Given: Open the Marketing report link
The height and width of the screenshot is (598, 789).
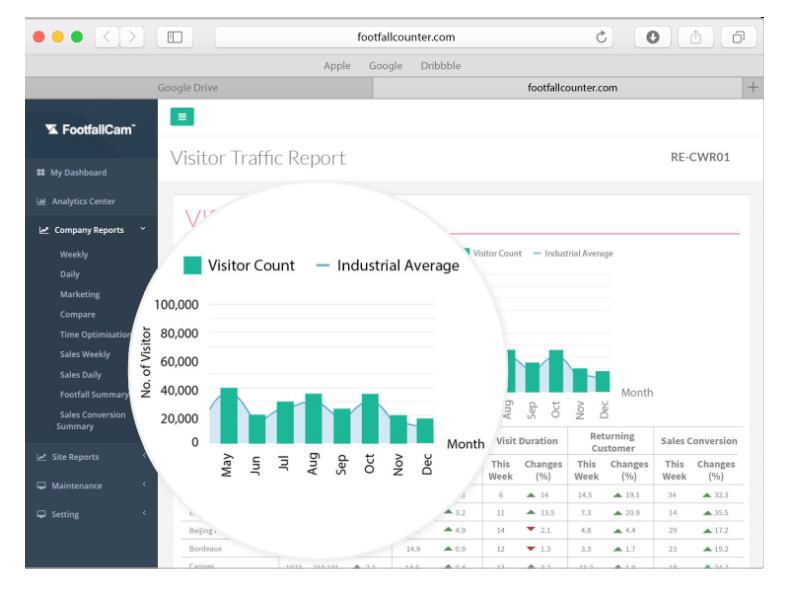Looking at the screenshot, I should tap(80, 295).
